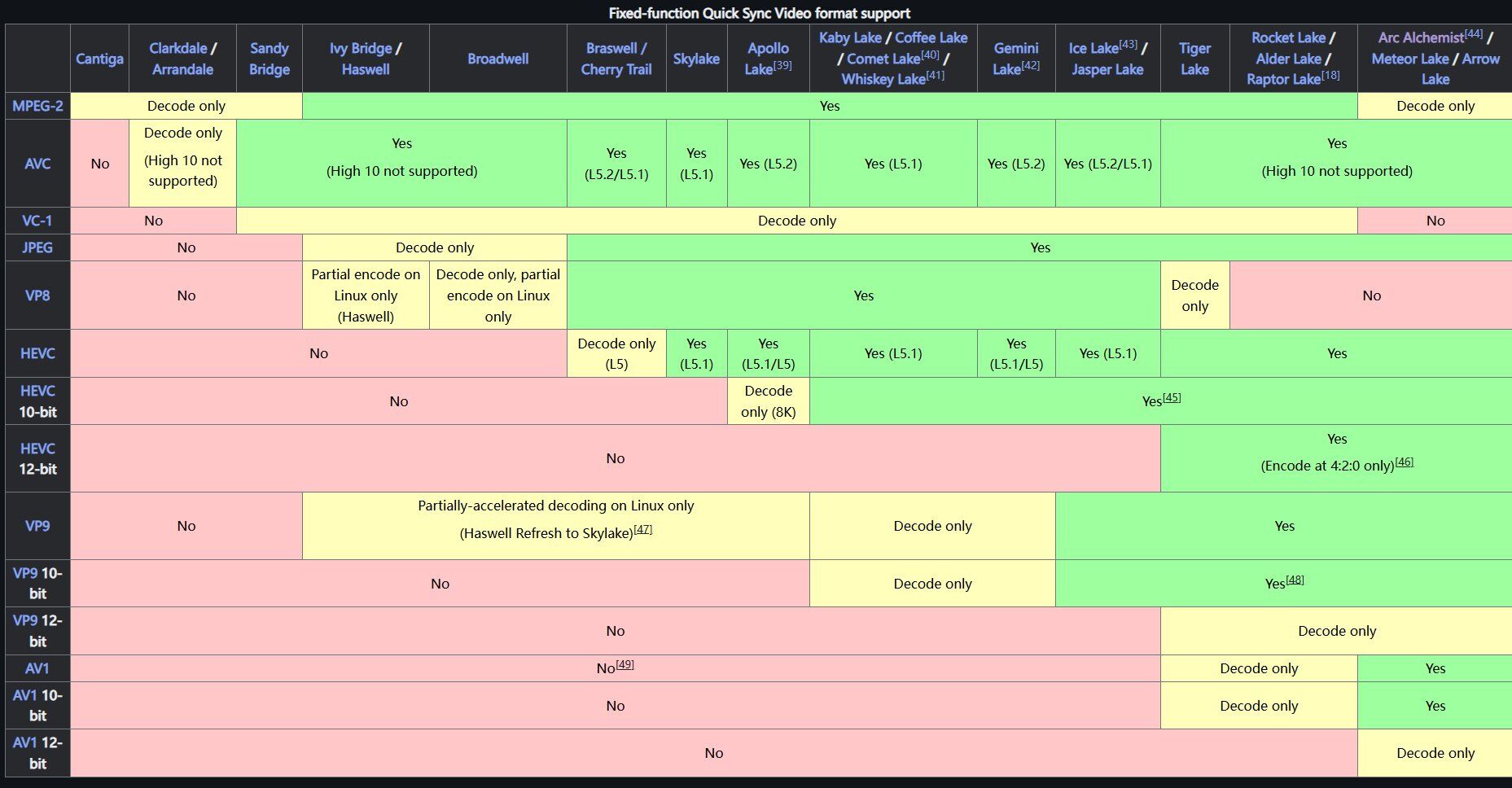Open citation 49 in the AV1 row
Viewport: 1512px width, 788px height.
click(x=625, y=664)
